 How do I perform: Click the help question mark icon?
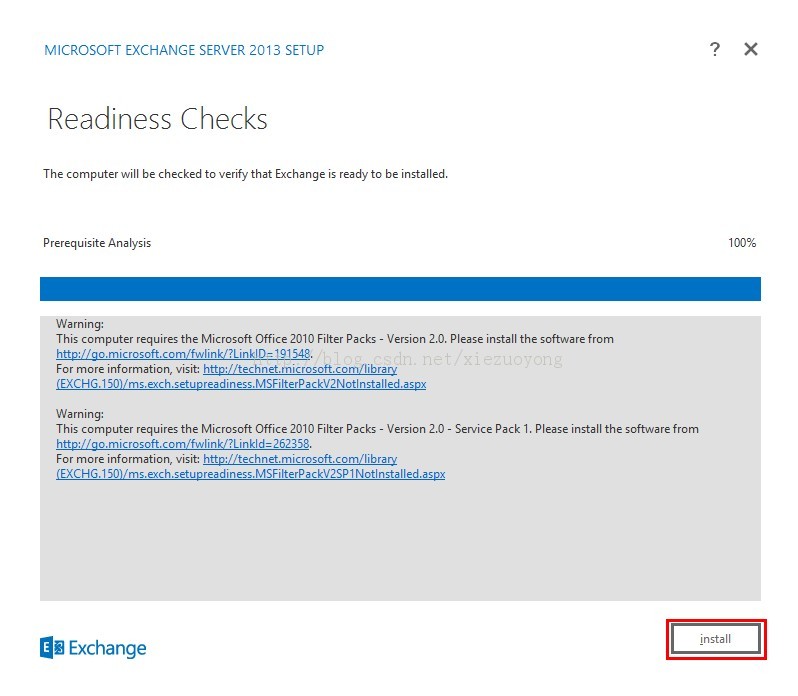tap(714, 49)
